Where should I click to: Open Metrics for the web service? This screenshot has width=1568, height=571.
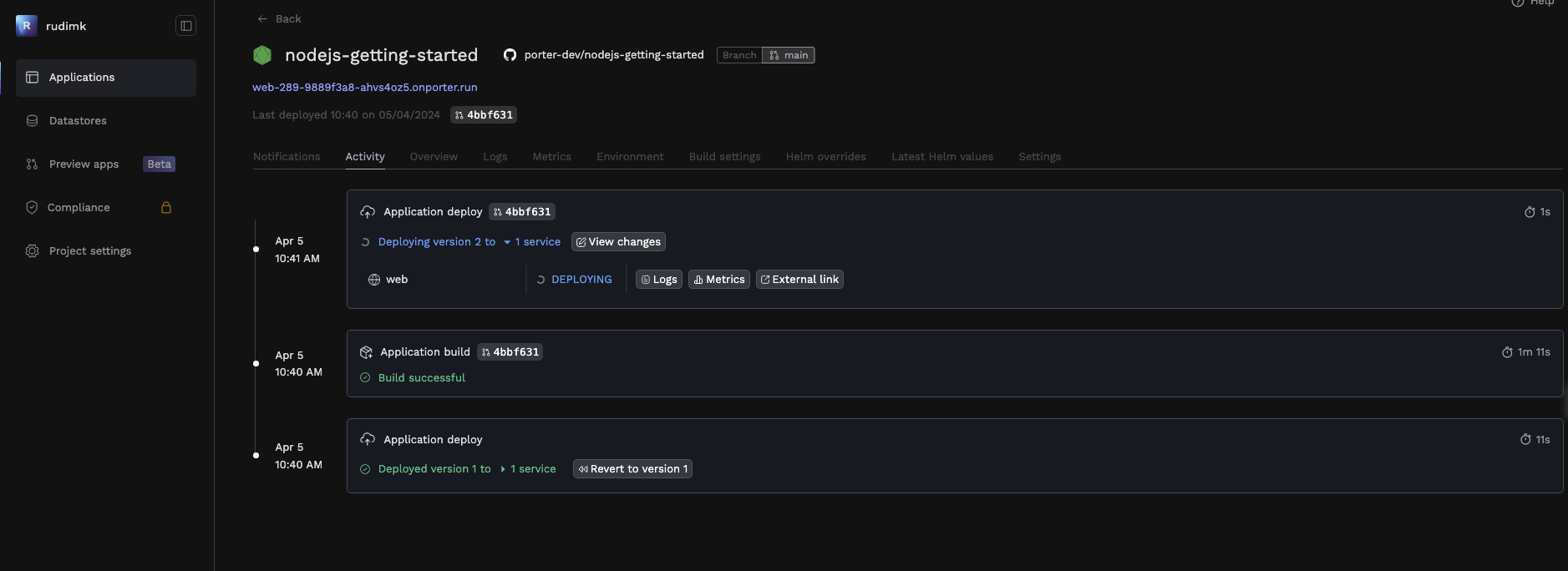719,280
